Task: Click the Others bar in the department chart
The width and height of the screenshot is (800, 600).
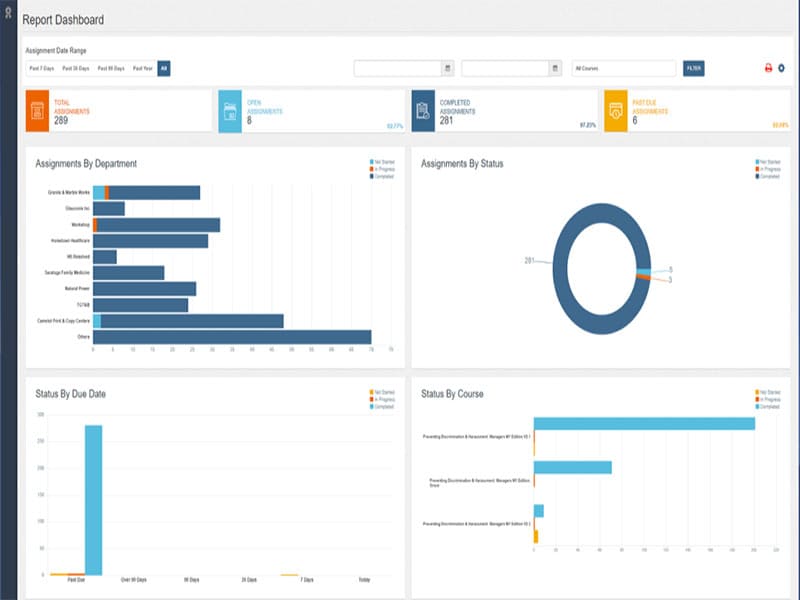Action: click(231, 337)
